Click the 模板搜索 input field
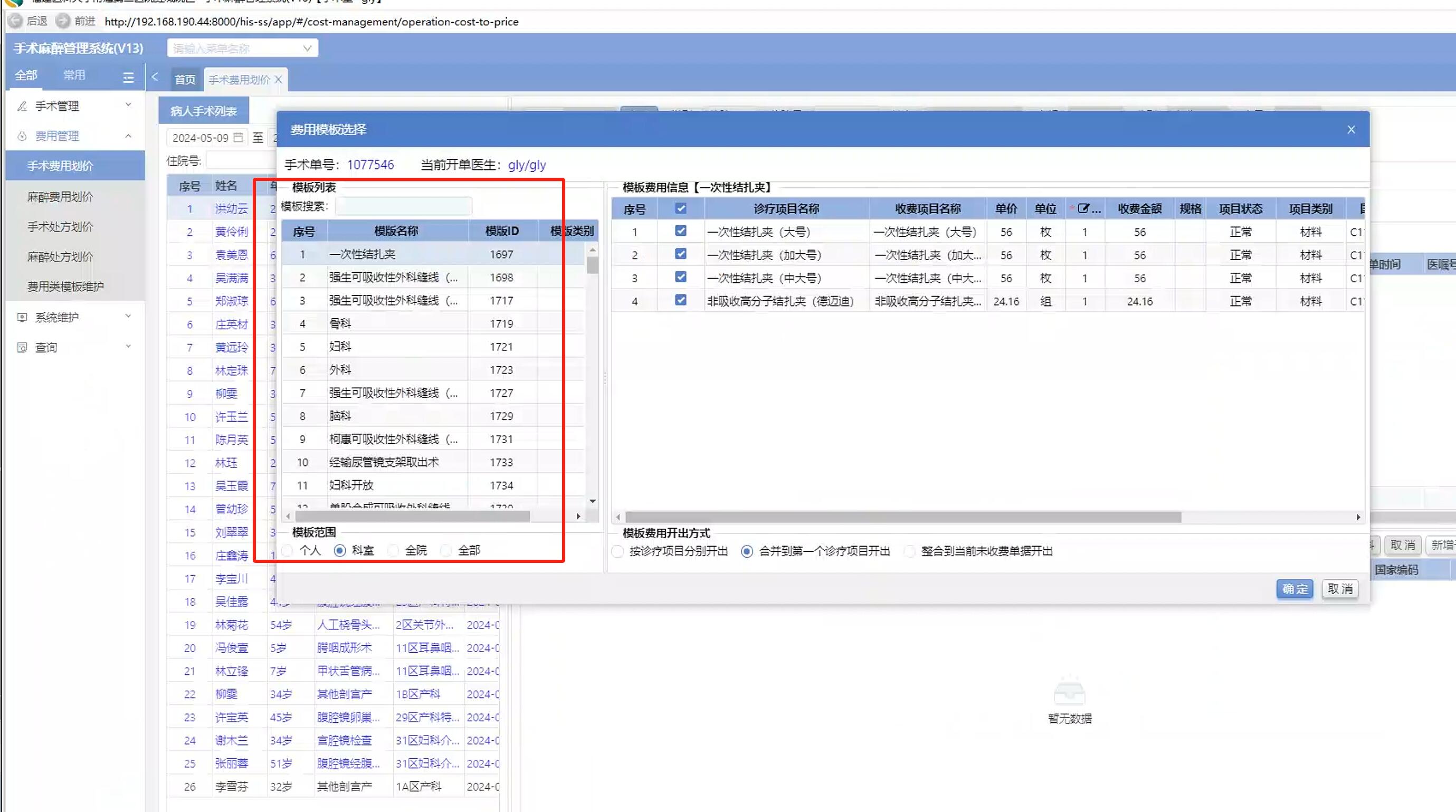The image size is (1456, 812). point(403,206)
